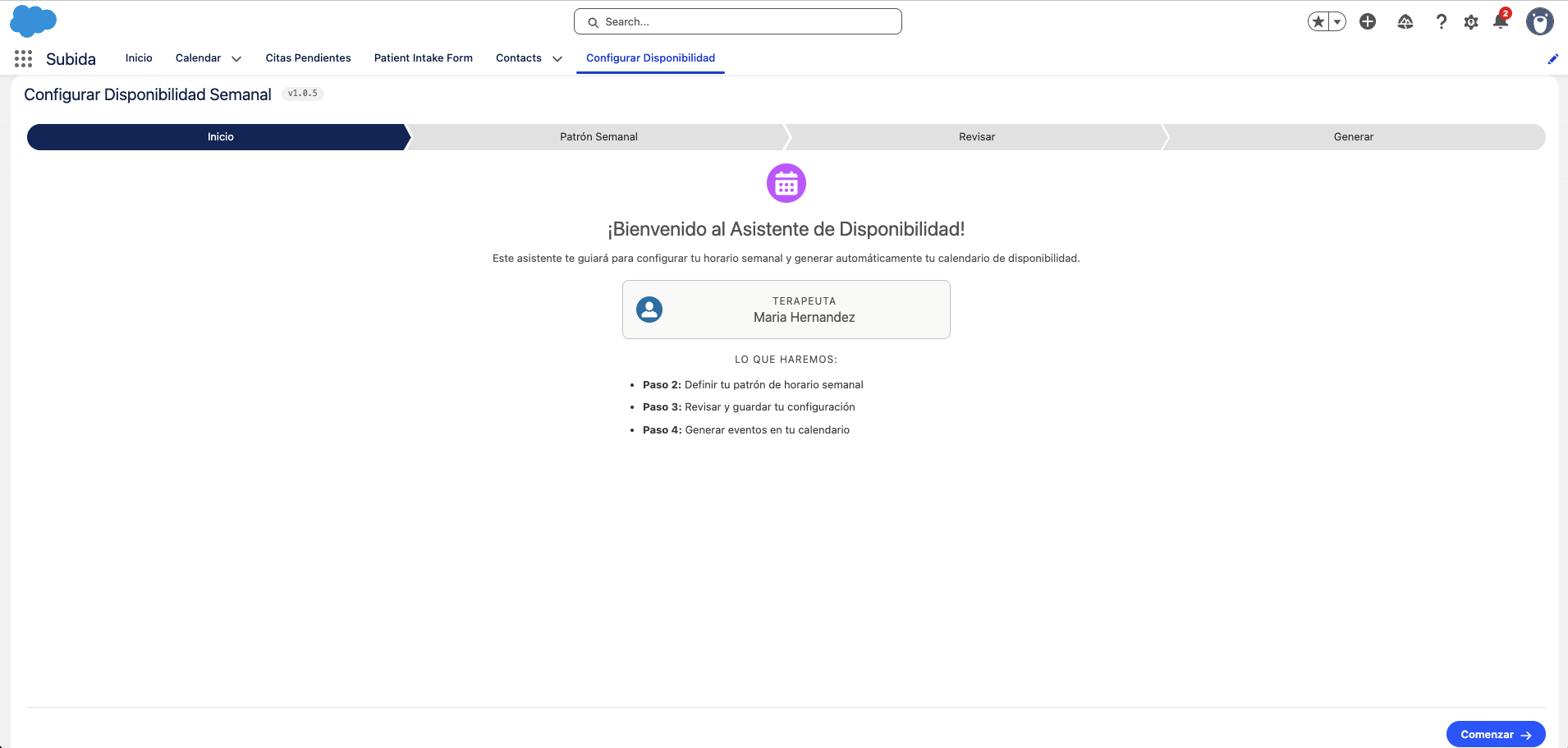Click the Salesforce cloud logo
Image resolution: width=1568 pixels, height=748 pixels.
33,21
